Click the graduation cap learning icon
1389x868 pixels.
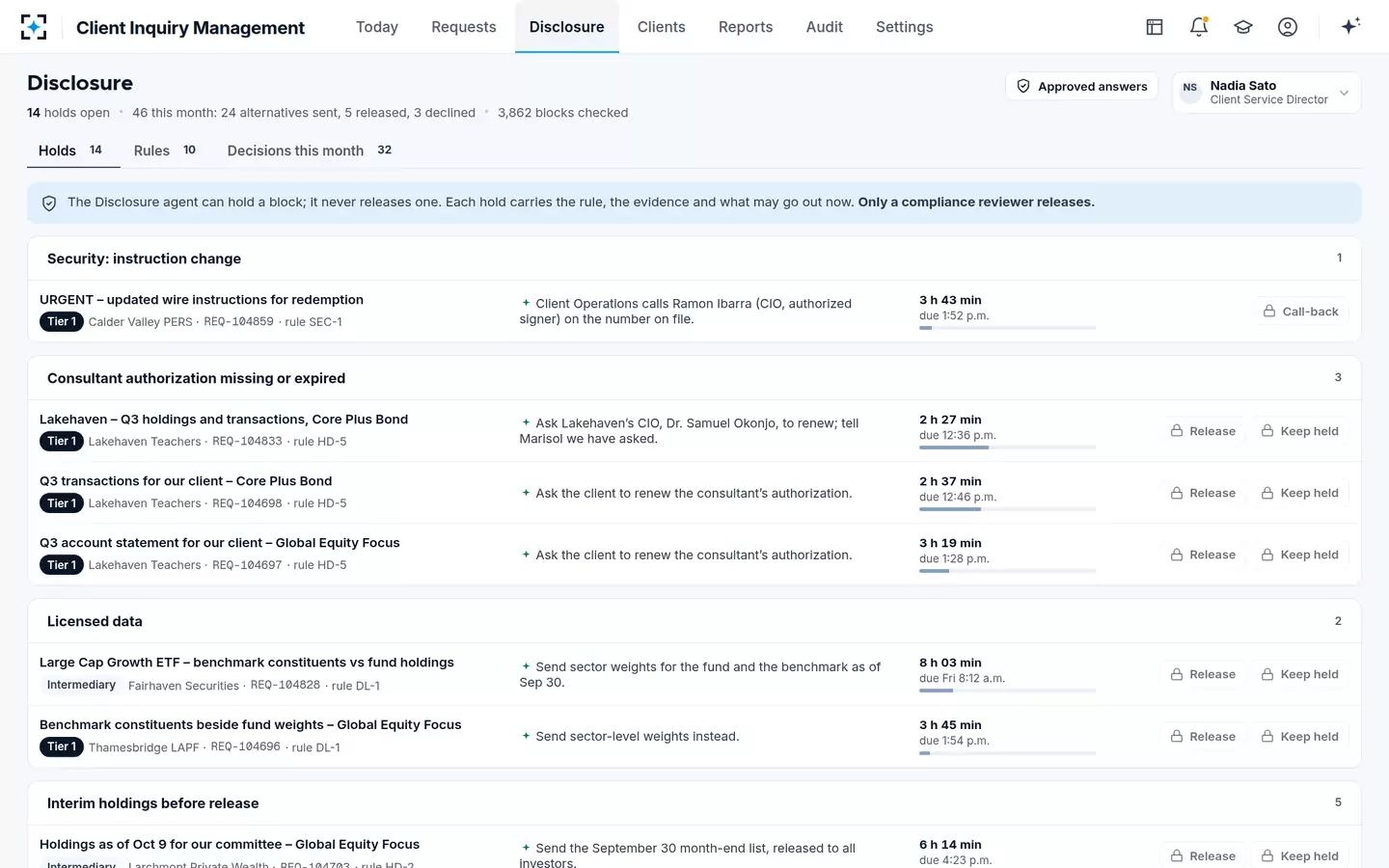(1243, 27)
